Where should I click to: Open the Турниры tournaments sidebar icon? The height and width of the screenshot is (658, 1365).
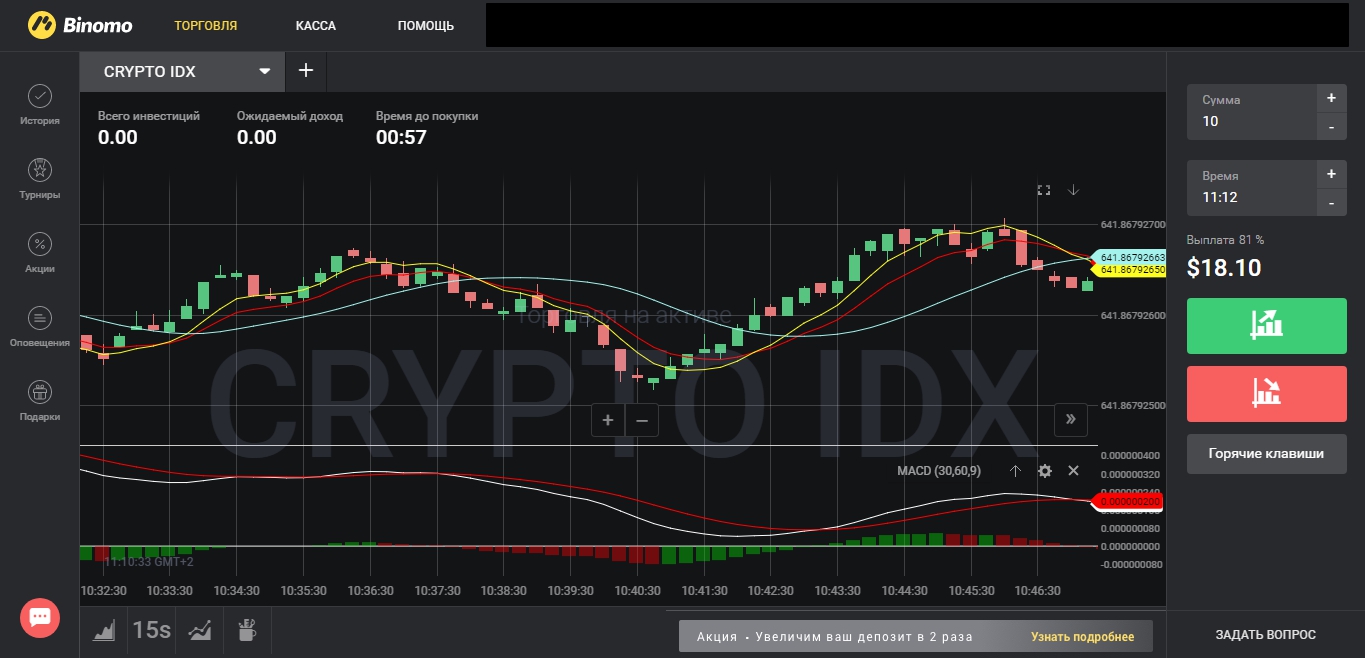40,178
